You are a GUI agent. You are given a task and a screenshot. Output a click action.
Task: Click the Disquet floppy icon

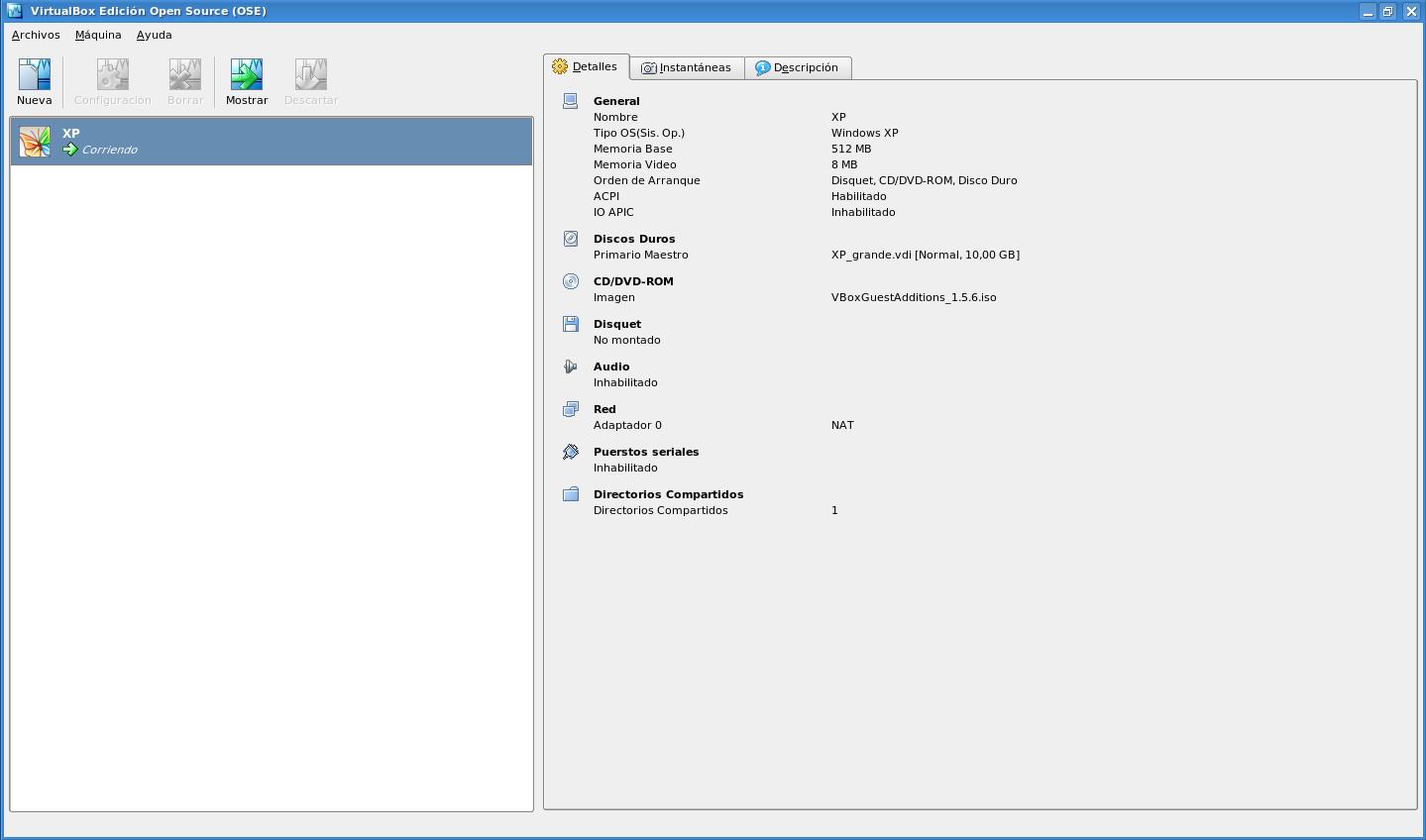[x=571, y=323]
